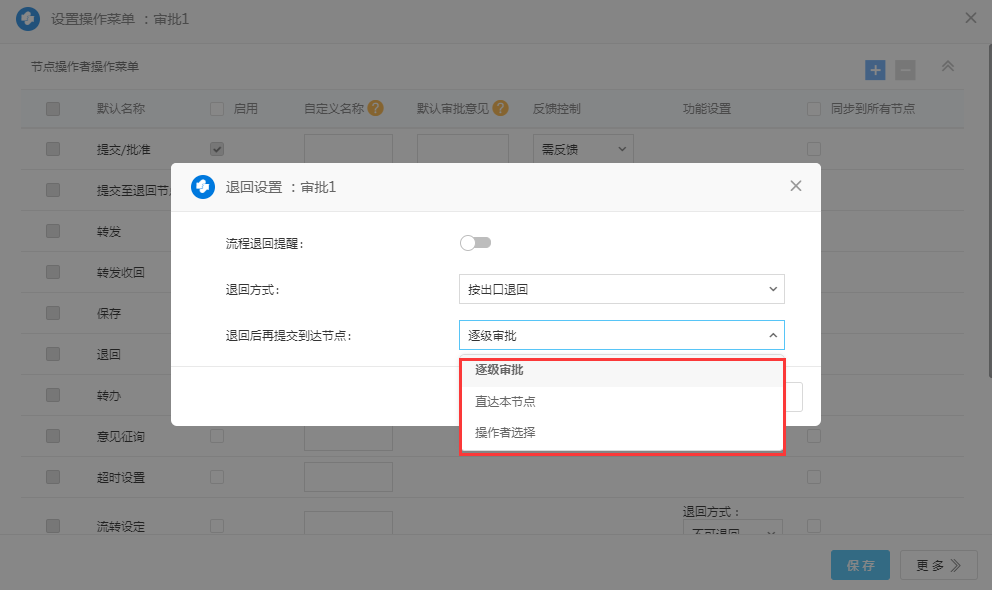Collapse the 退回后再提交到达节点 dropdown
The width and height of the screenshot is (992, 590).
coord(621,335)
